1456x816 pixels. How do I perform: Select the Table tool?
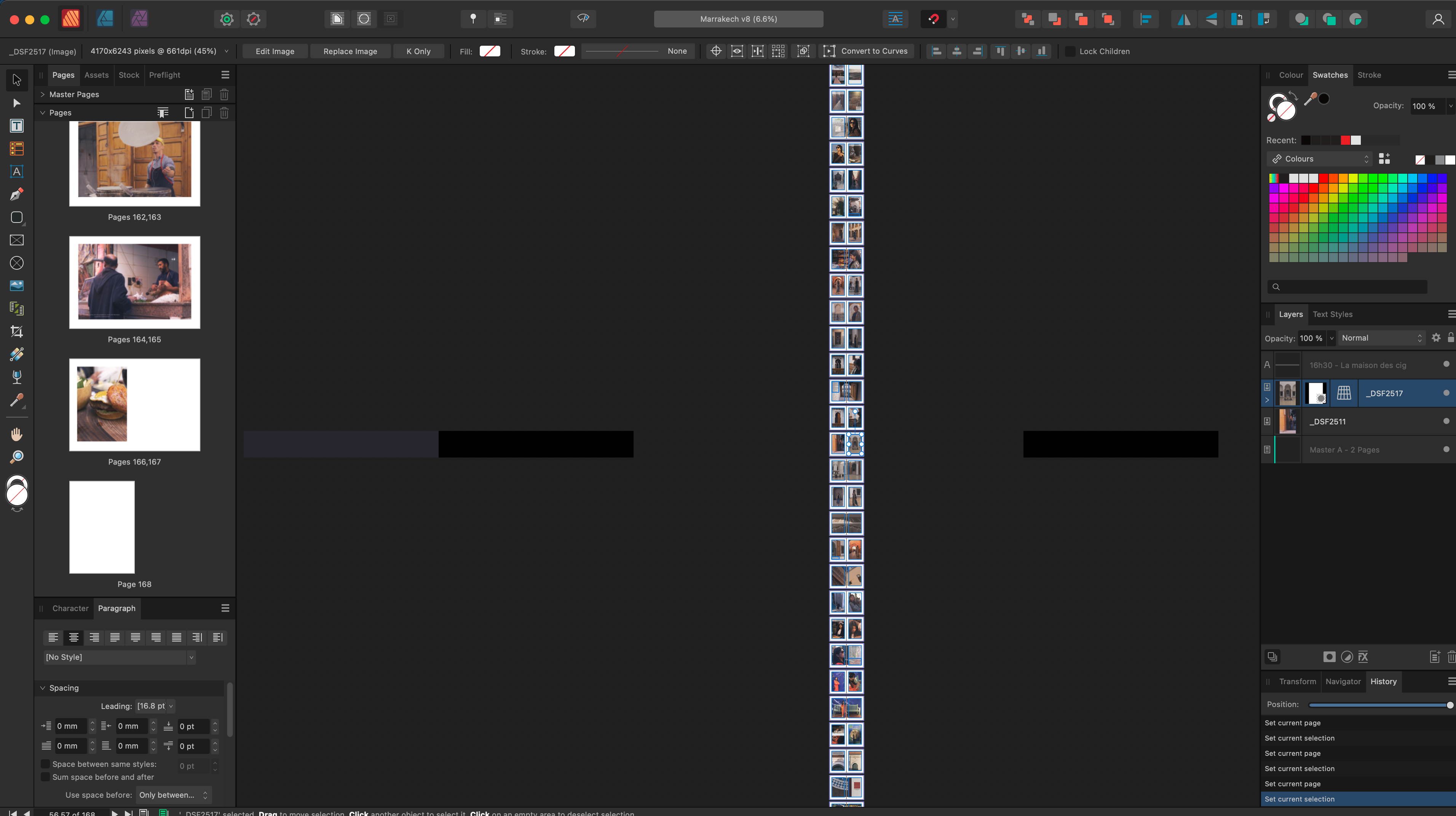[x=16, y=149]
